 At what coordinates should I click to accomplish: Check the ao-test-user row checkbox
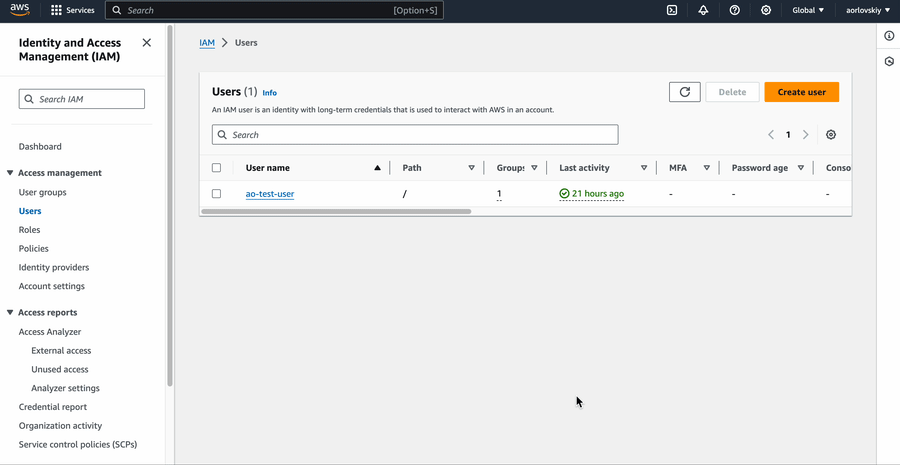[216, 194]
